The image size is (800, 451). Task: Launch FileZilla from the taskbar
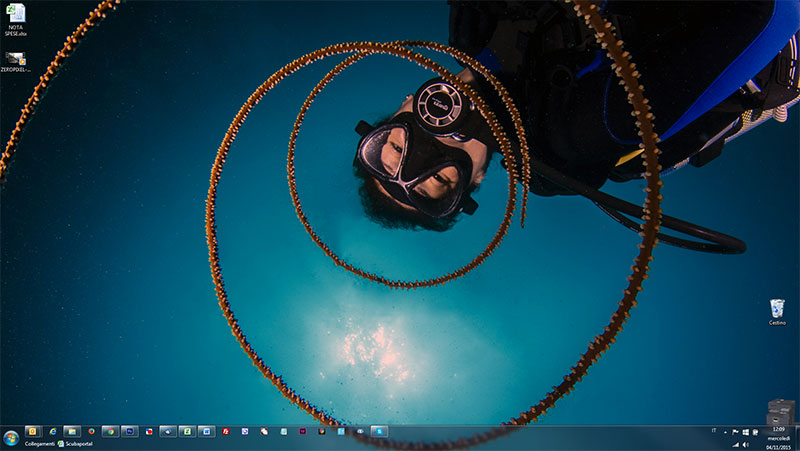(226, 431)
